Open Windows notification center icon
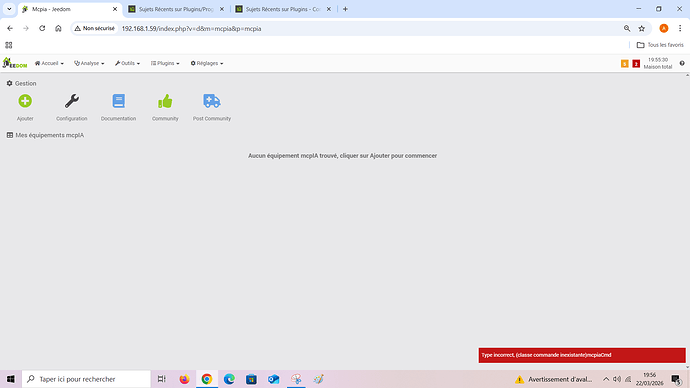 pyautogui.click(x=676, y=379)
